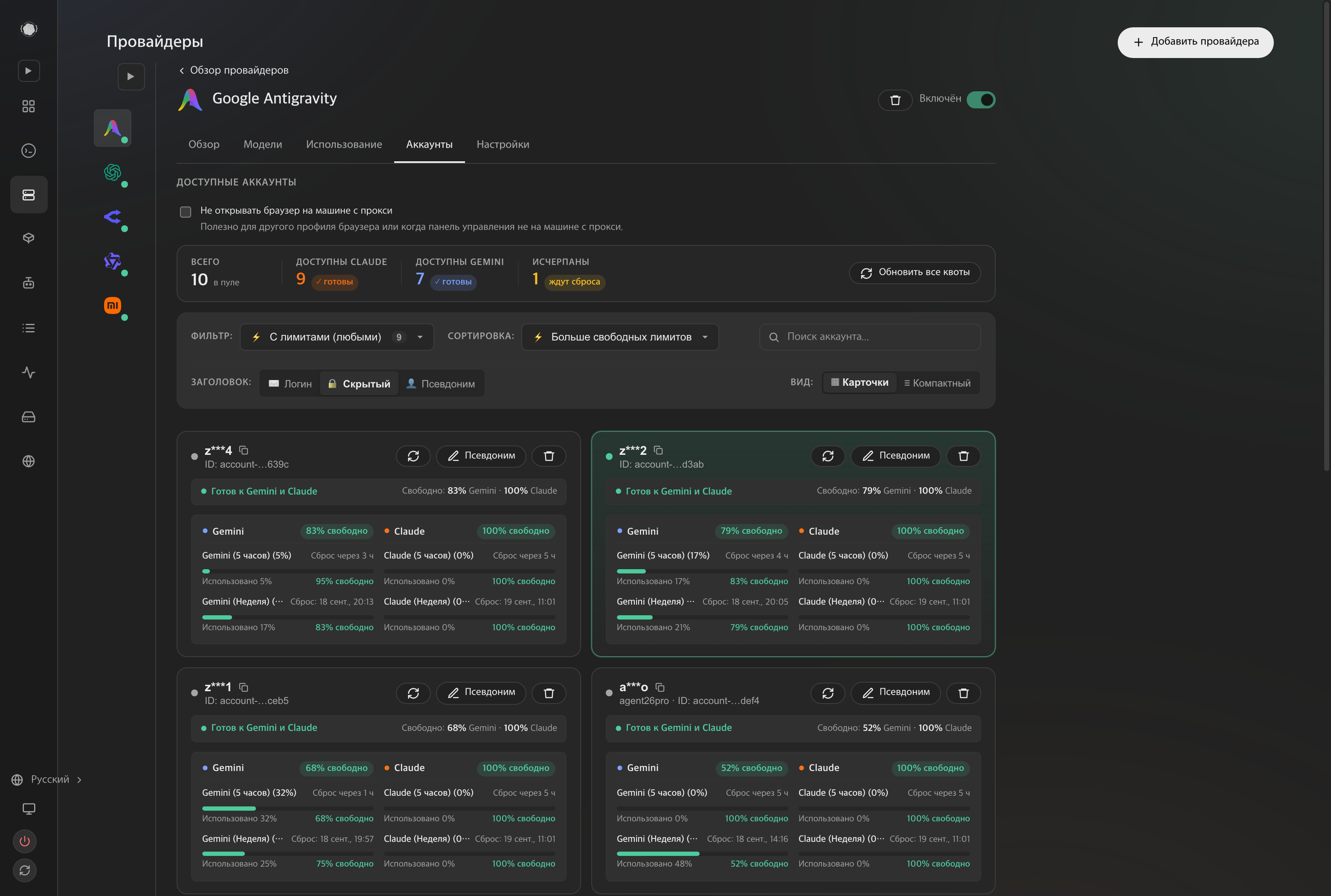Delete account z***2
The width and height of the screenshot is (1331, 896).
964,456
